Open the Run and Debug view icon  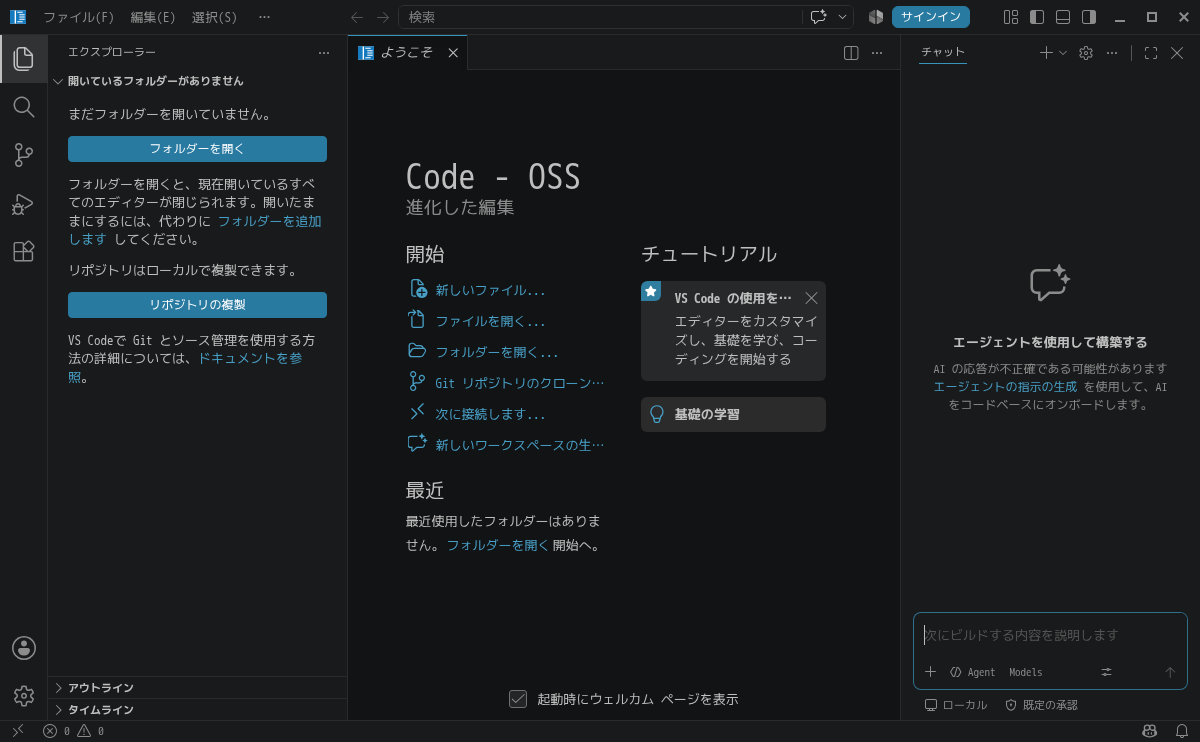(23, 203)
